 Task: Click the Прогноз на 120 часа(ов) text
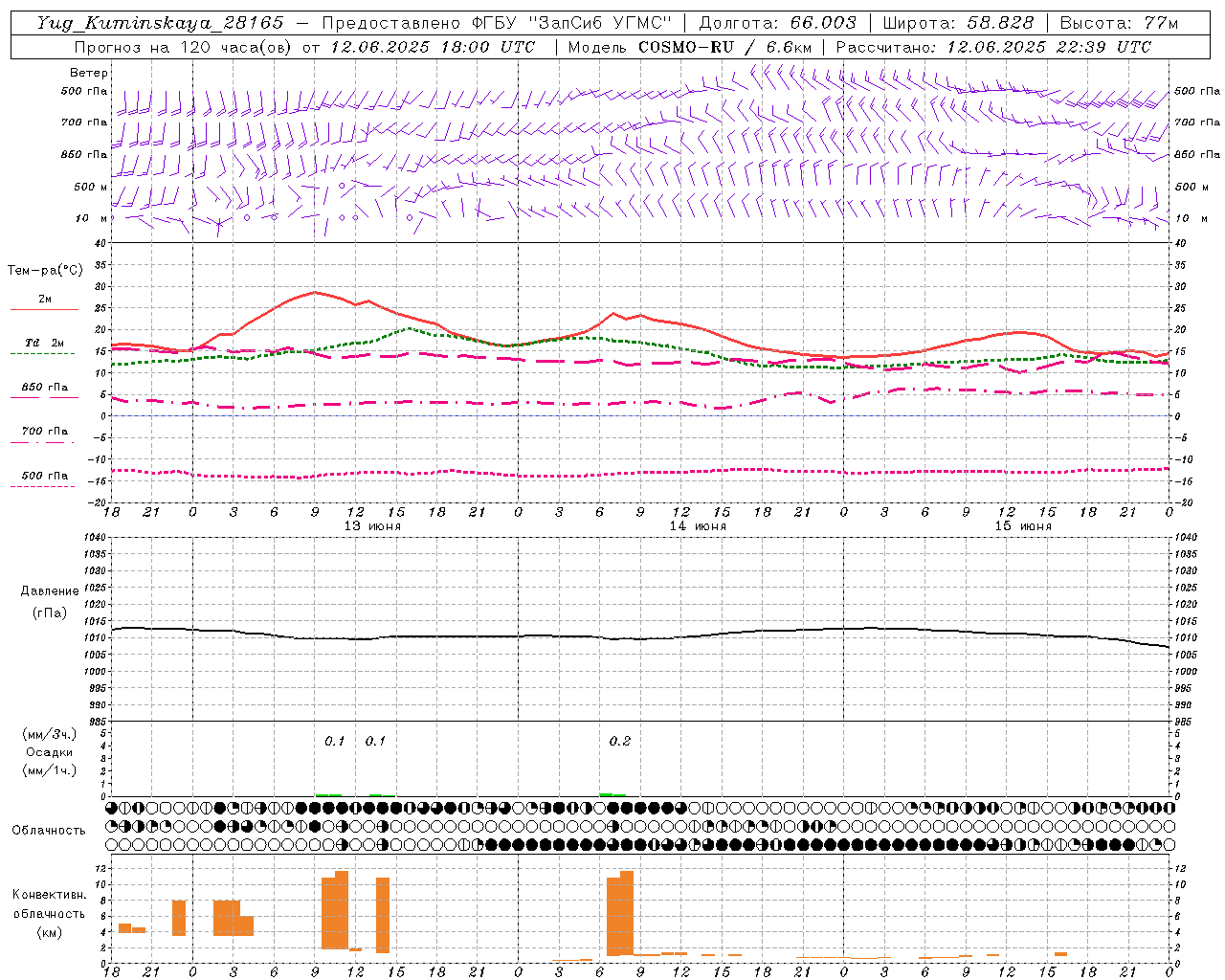coord(184,47)
